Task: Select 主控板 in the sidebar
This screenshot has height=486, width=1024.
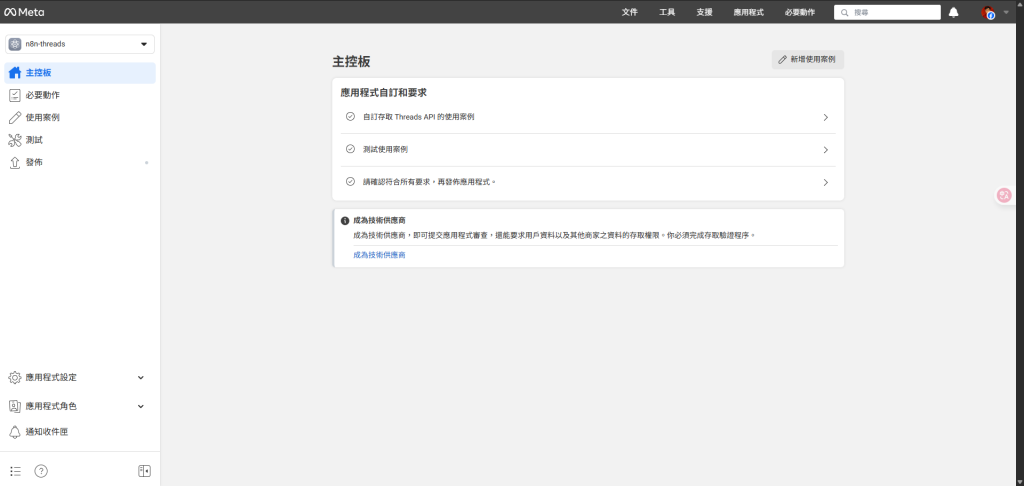Action: tap(80, 73)
